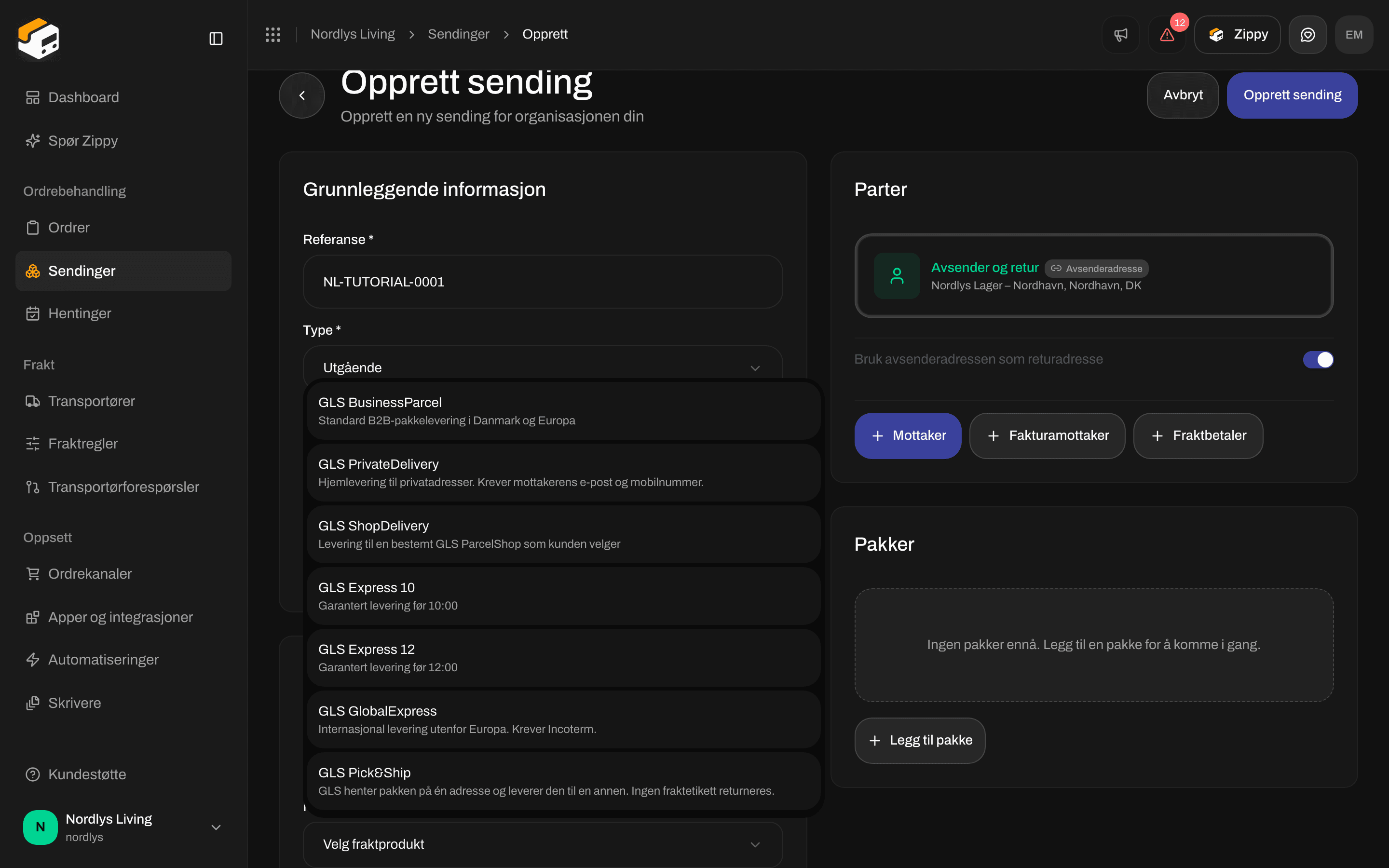1389x868 pixels.
Task: Open alerts warning icon with badge 12
Action: [x=1168, y=34]
